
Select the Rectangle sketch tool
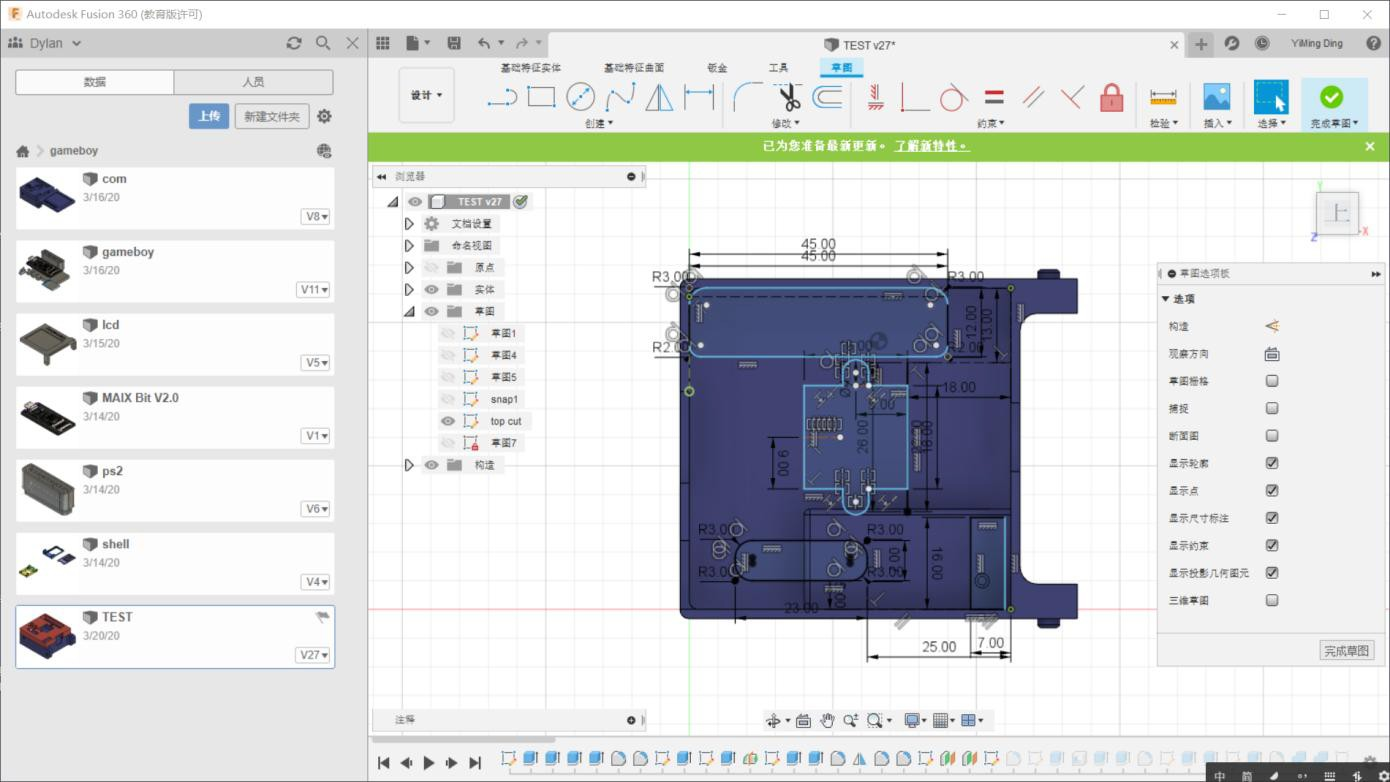[541, 97]
